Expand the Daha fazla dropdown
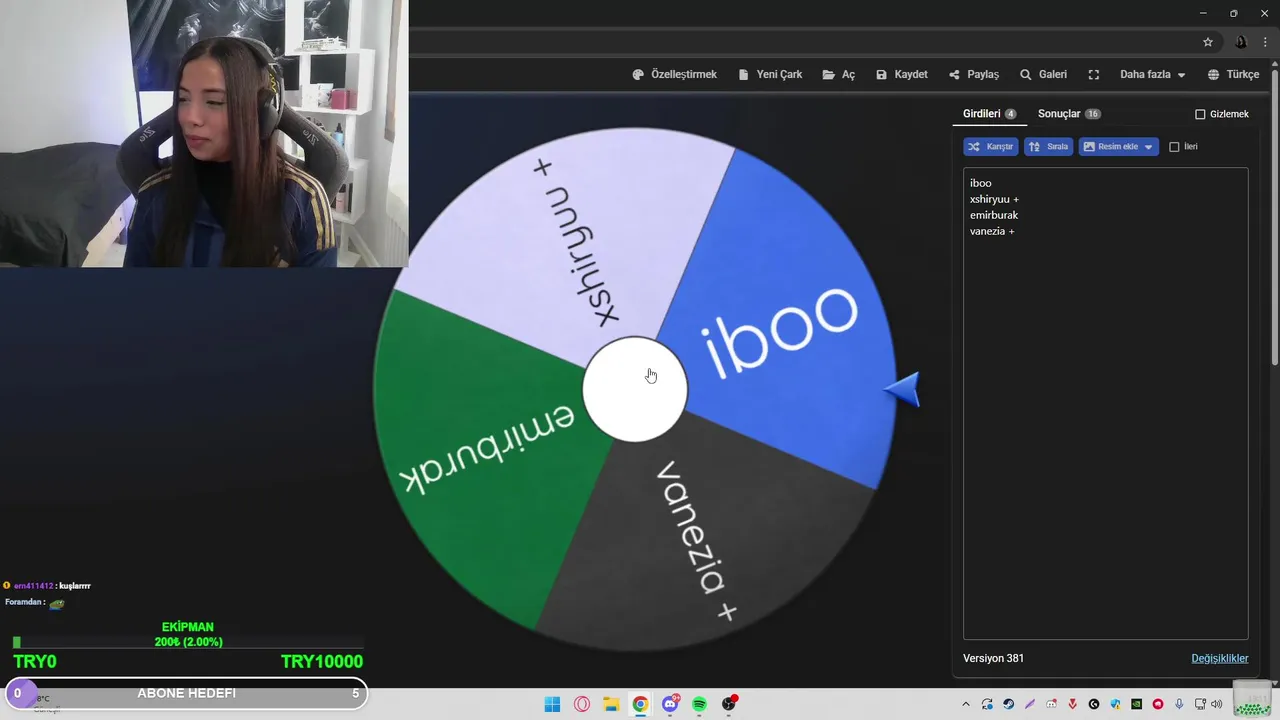The image size is (1280, 720). (1152, 75)
